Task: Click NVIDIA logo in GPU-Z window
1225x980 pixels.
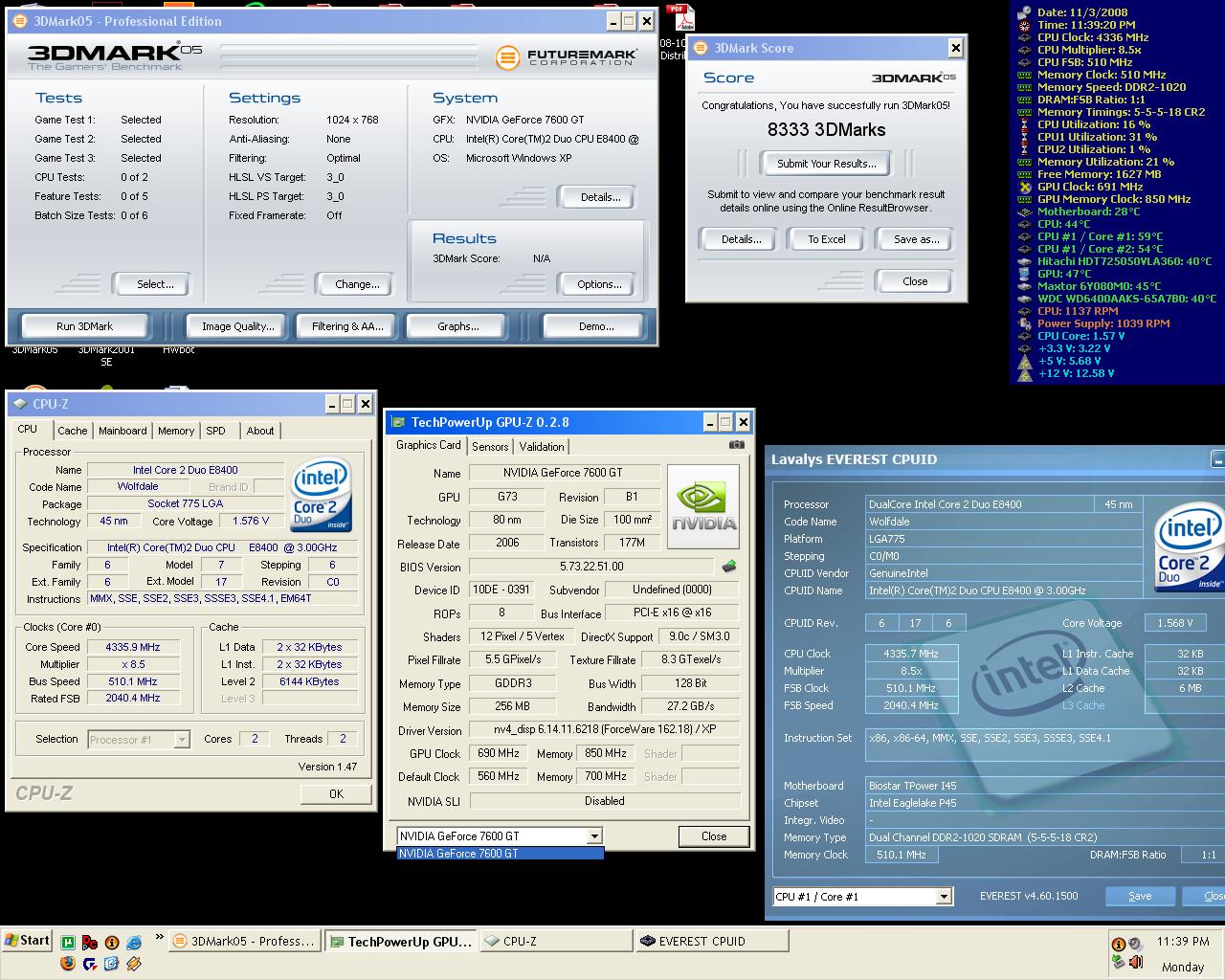Action: [x=703, y=506]
